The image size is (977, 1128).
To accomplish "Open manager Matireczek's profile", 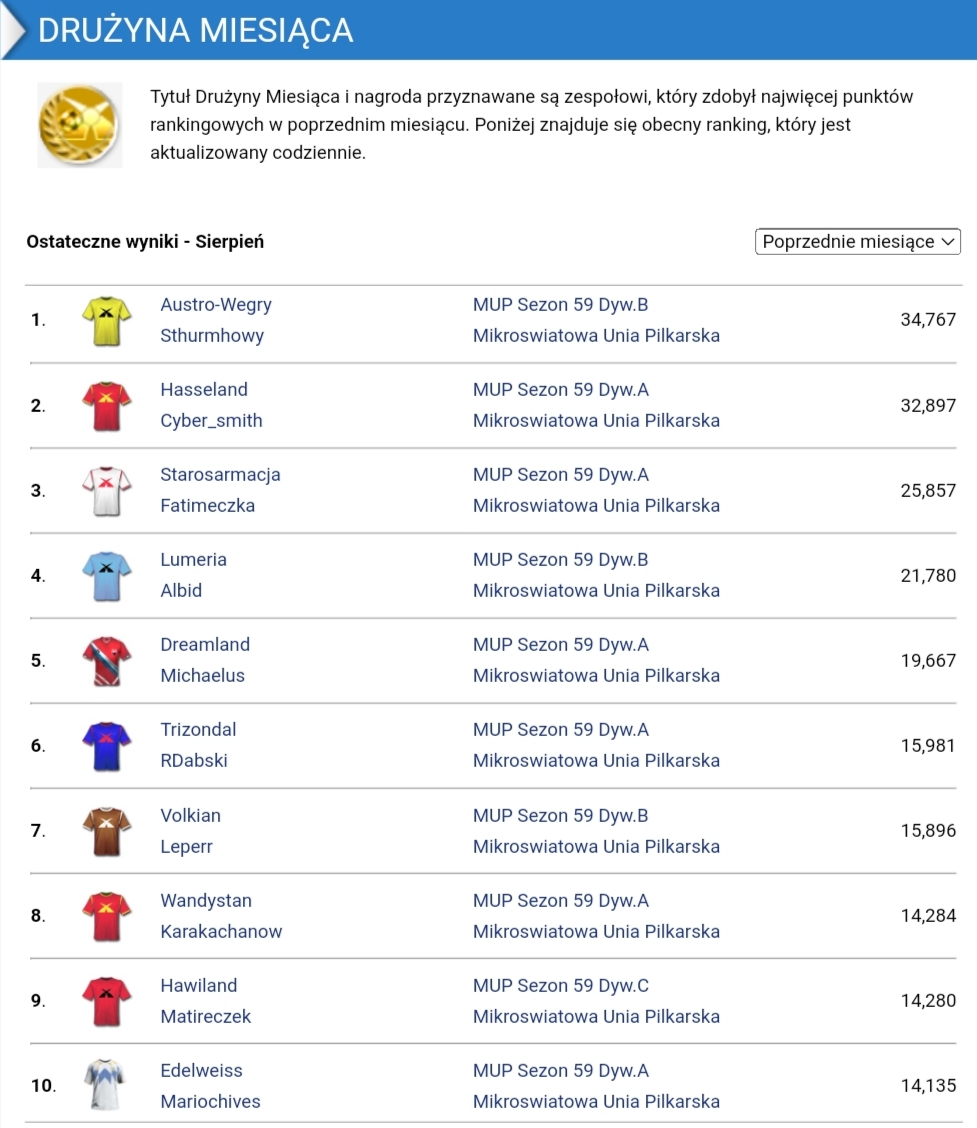I will (206, 1017).
